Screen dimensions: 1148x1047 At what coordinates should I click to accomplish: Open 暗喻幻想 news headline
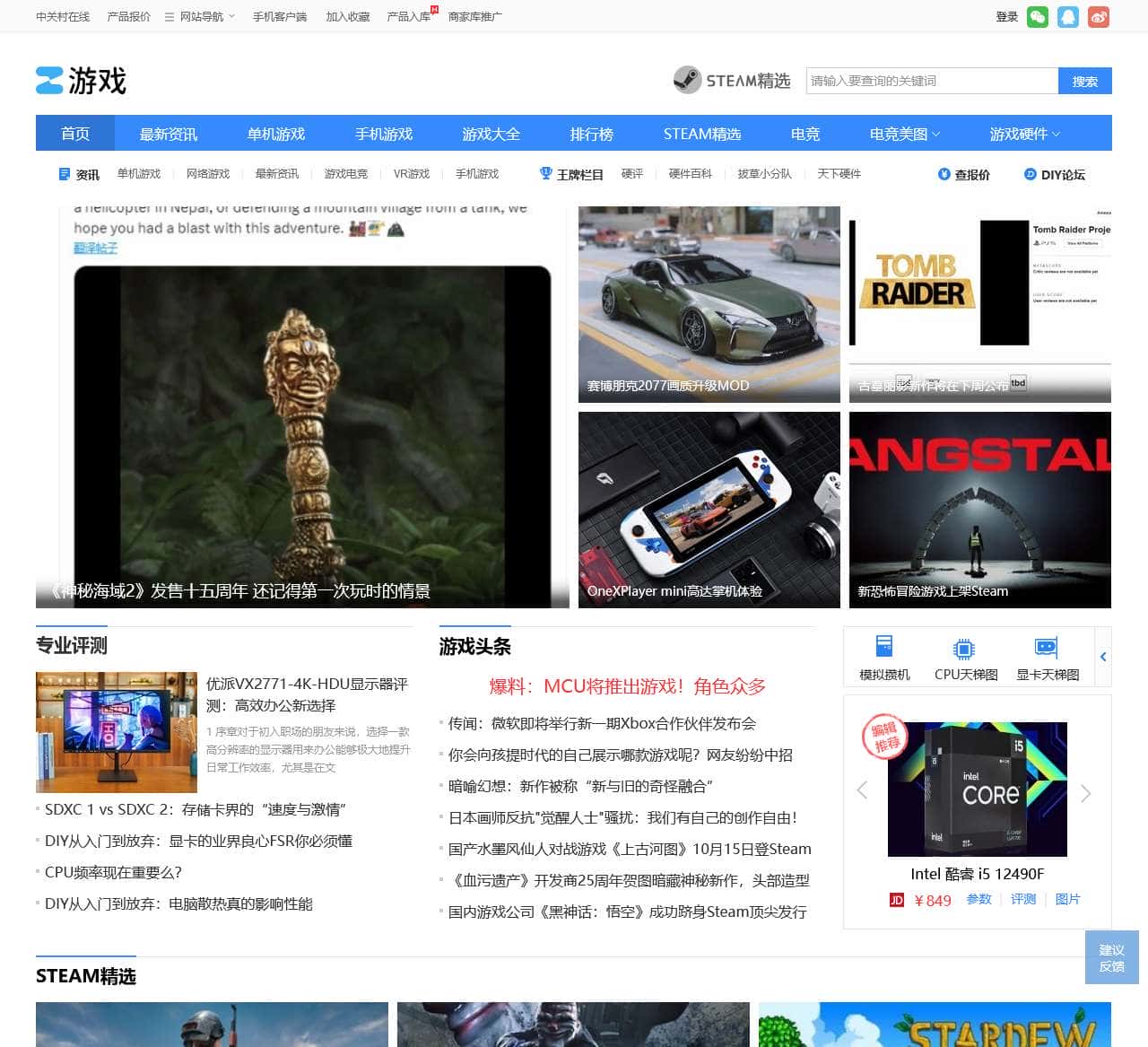click(x=580, y=787)
